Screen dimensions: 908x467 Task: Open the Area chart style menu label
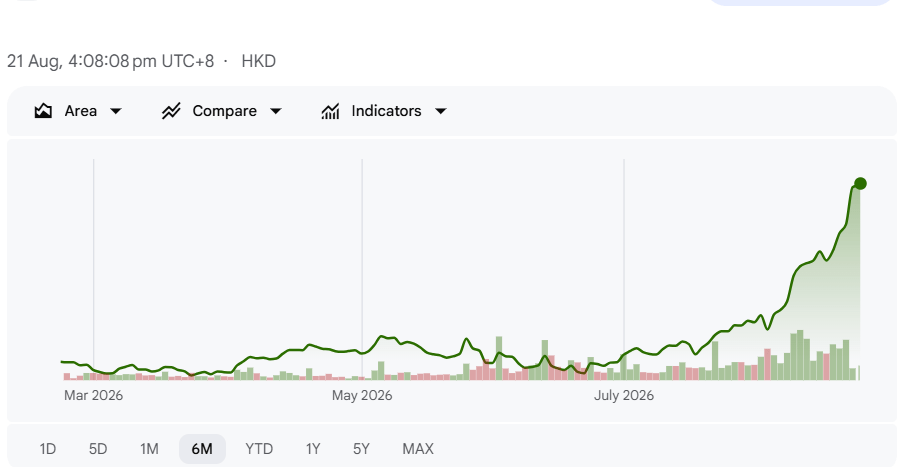[x=80, y=111]
